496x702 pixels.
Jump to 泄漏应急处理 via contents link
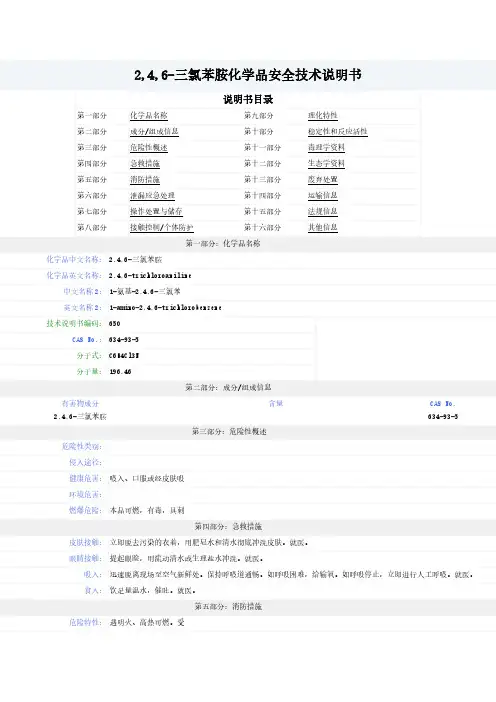pos(152,196)
